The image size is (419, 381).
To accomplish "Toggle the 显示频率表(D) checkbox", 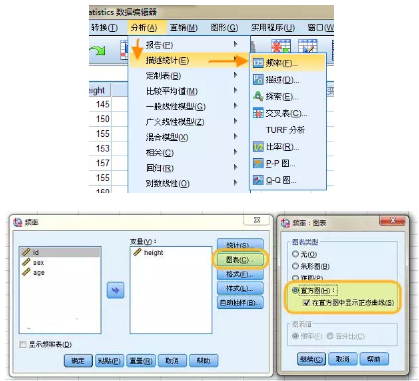I will click(23, 344).
